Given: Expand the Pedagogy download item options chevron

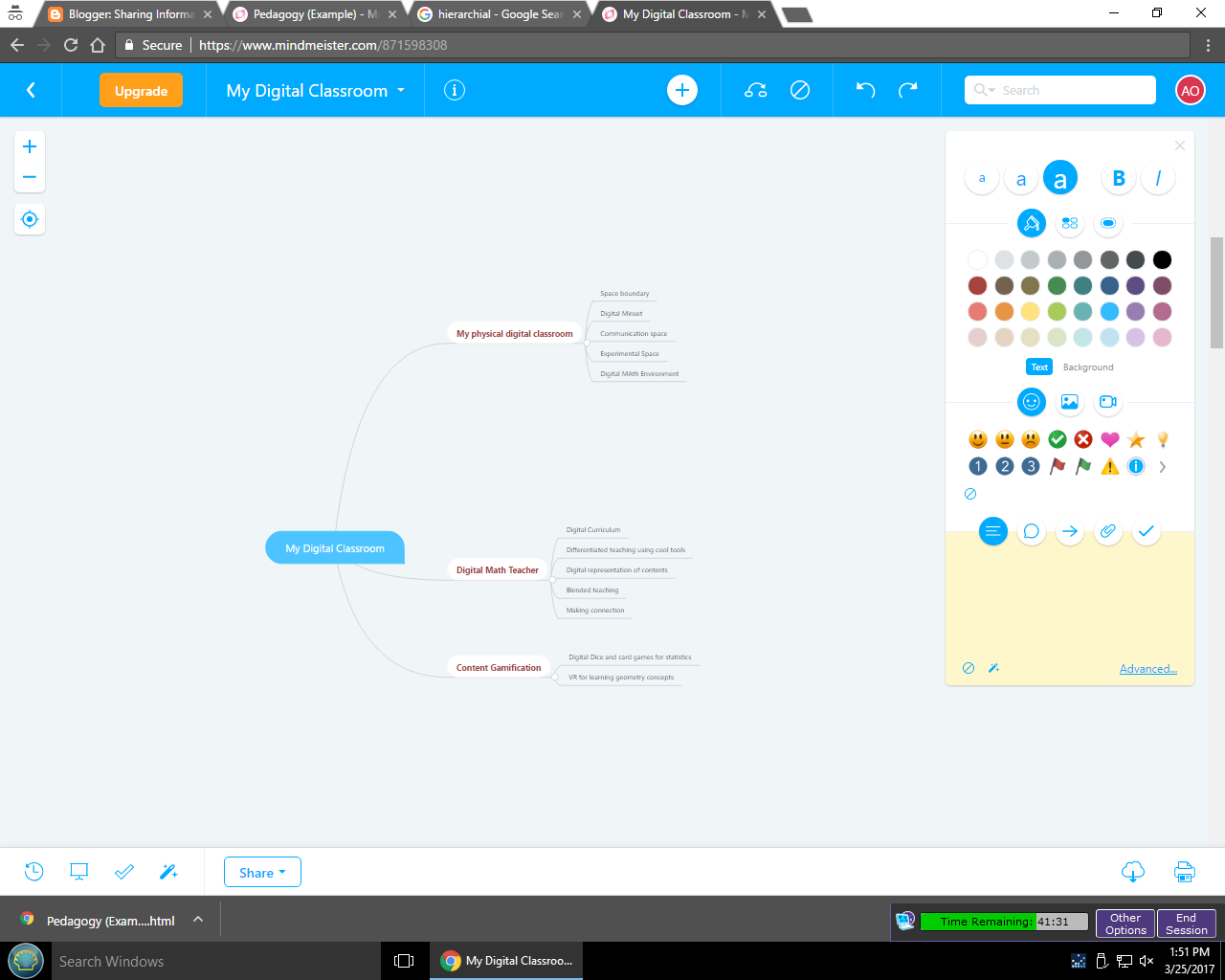Looking at the screenshot, I should pos(198,920).
